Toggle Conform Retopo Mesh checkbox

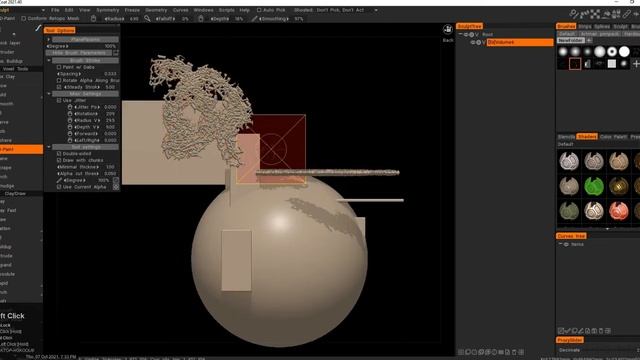(23, 18)
